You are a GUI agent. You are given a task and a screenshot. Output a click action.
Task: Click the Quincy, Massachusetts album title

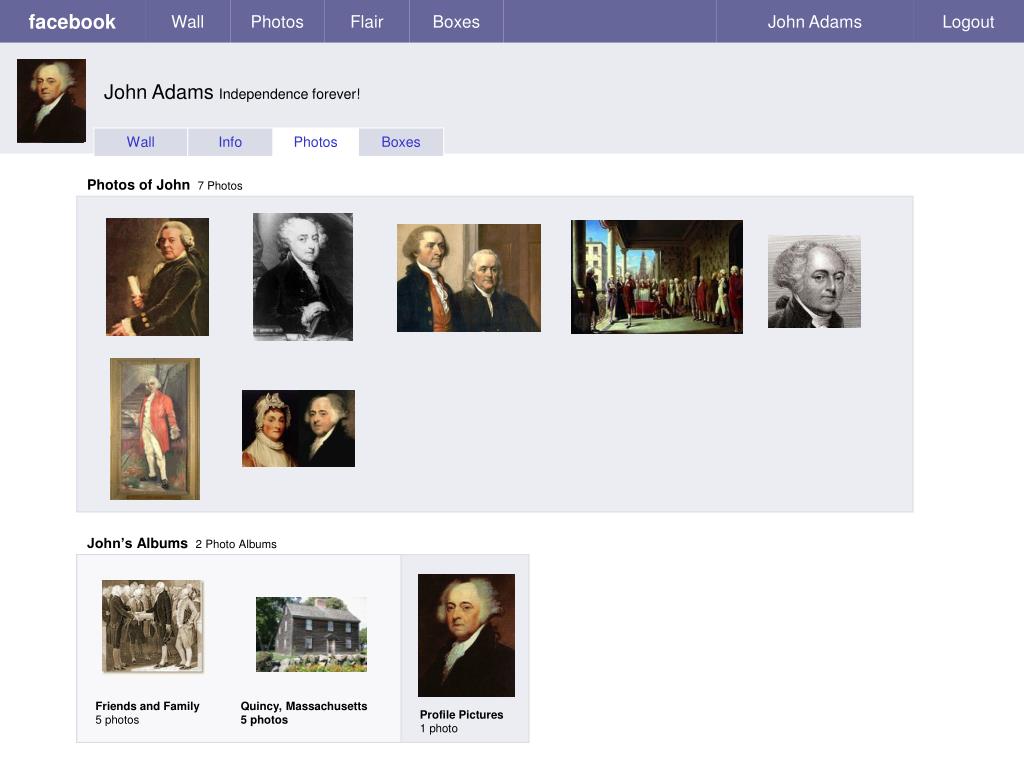(x=304, y=706)
